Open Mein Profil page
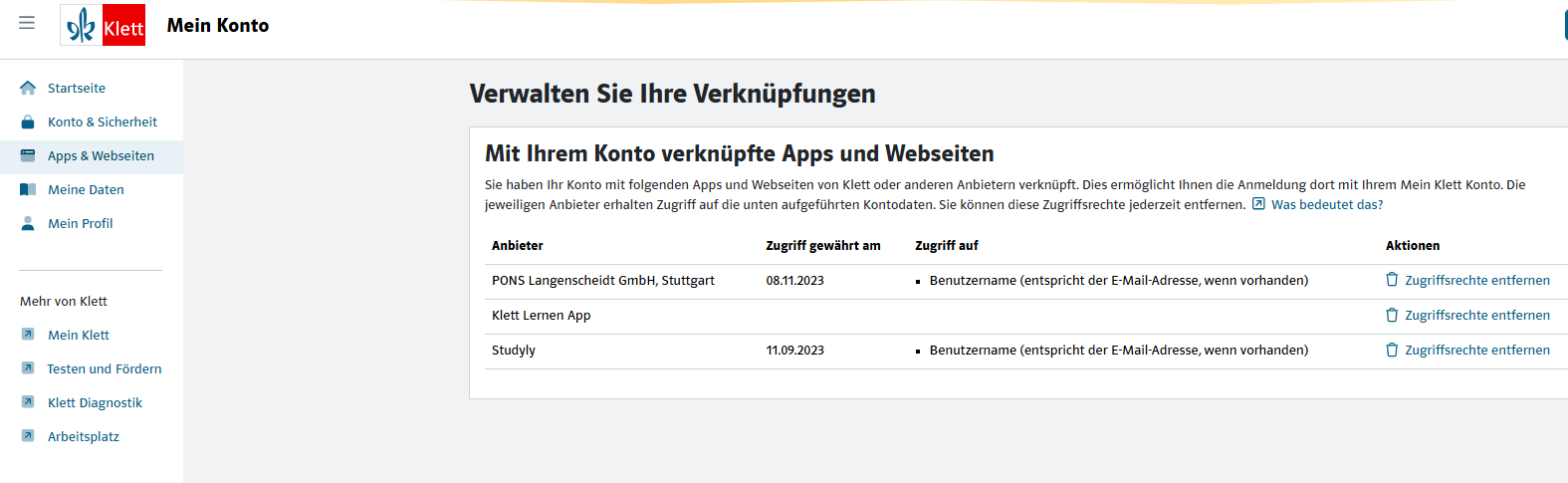 tap(81, 223)
